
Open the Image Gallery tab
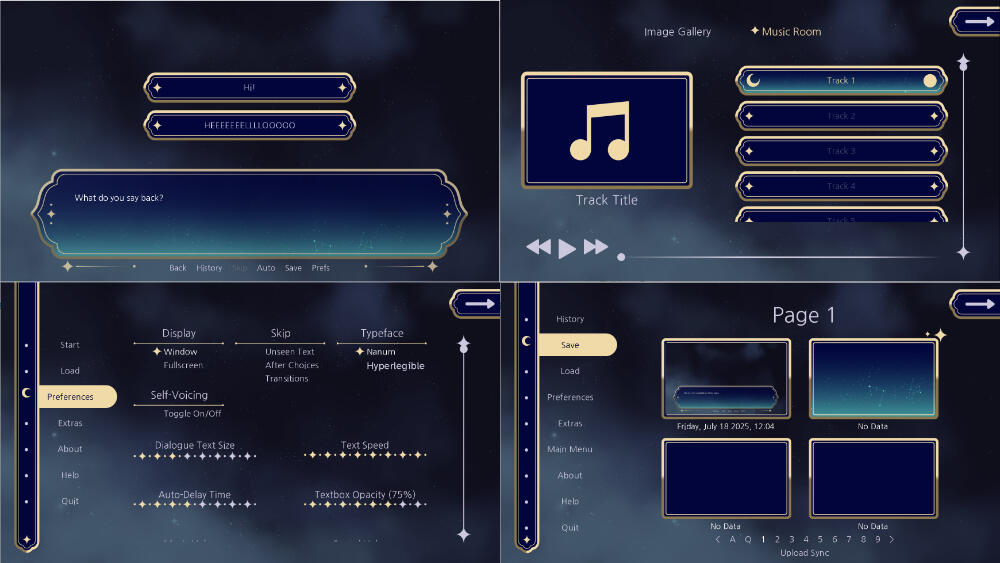coord(677,32)
